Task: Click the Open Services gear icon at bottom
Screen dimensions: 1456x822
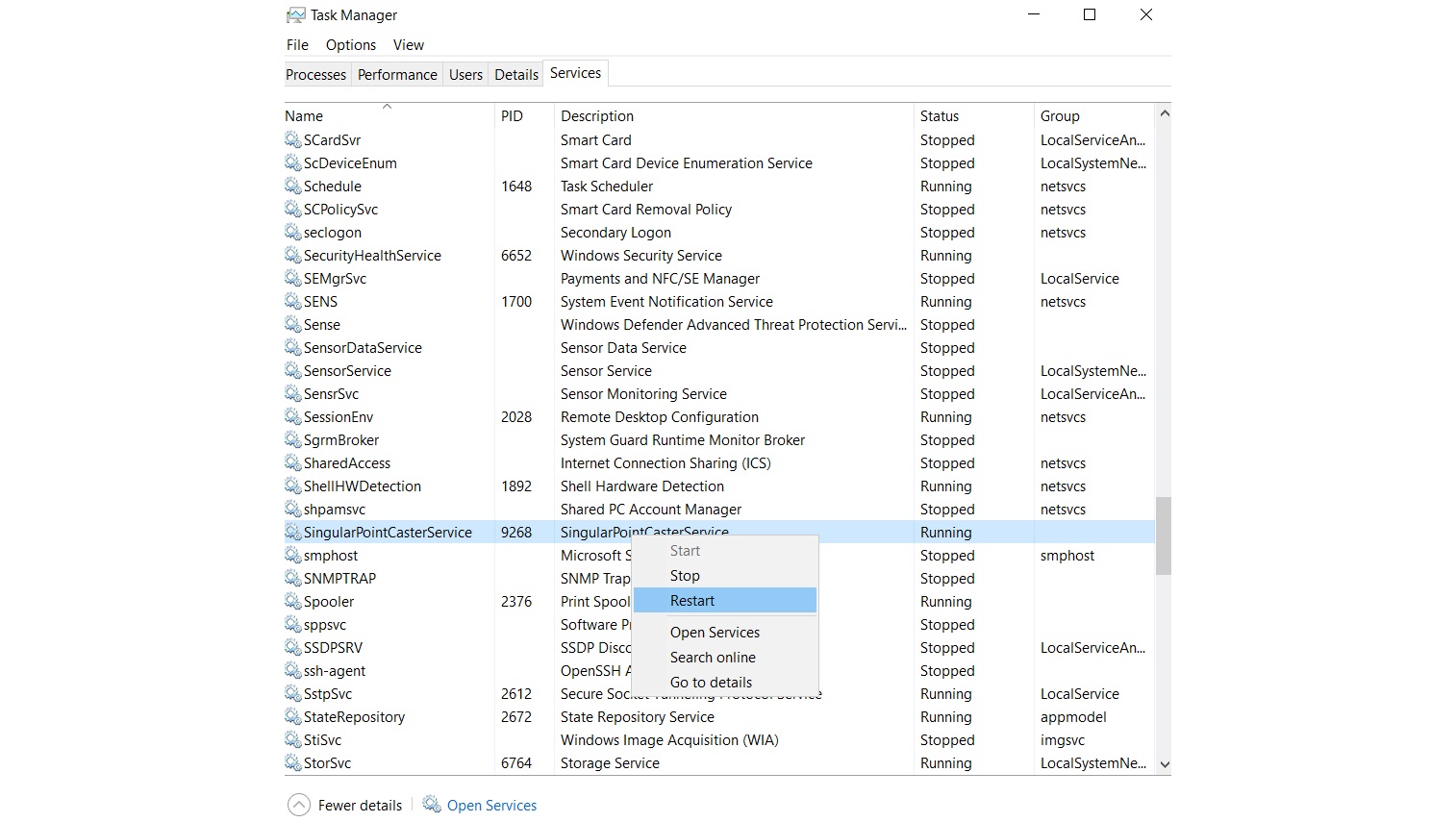Action: [432, 805]
